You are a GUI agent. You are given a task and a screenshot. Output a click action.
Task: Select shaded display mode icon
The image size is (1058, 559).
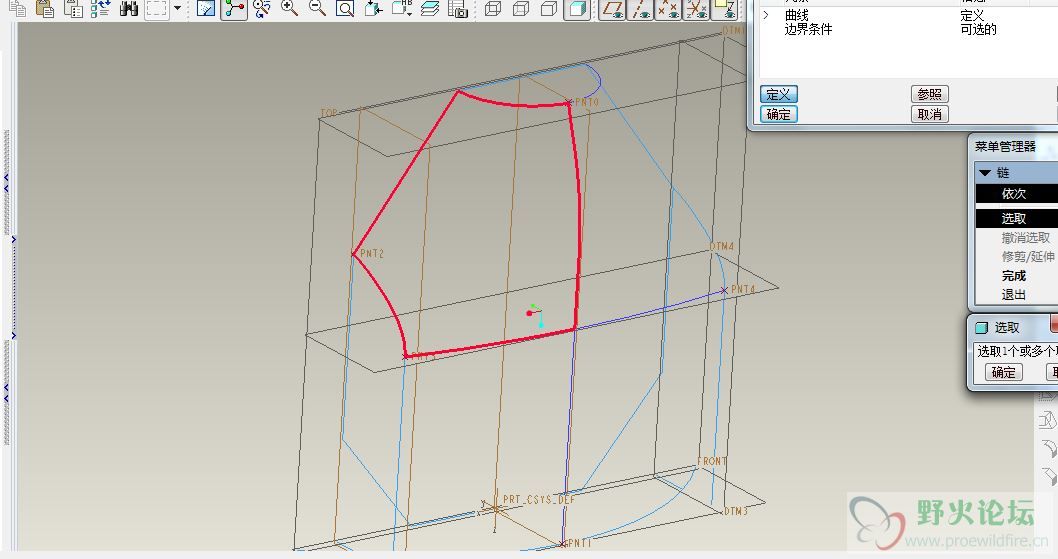tap(577, 9)
